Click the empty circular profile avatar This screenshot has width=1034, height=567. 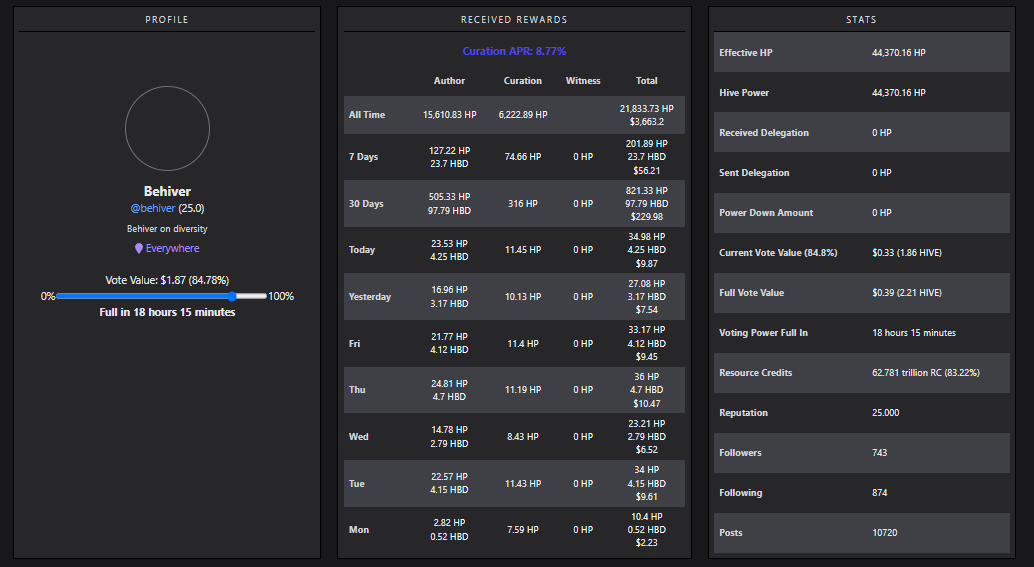coord(167,129)
